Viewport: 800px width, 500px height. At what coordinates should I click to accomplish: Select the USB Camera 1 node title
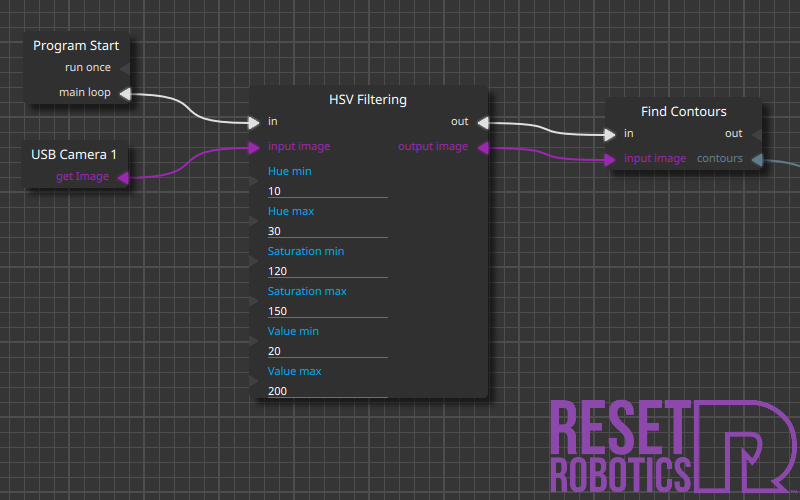click(x=74, y=155)
